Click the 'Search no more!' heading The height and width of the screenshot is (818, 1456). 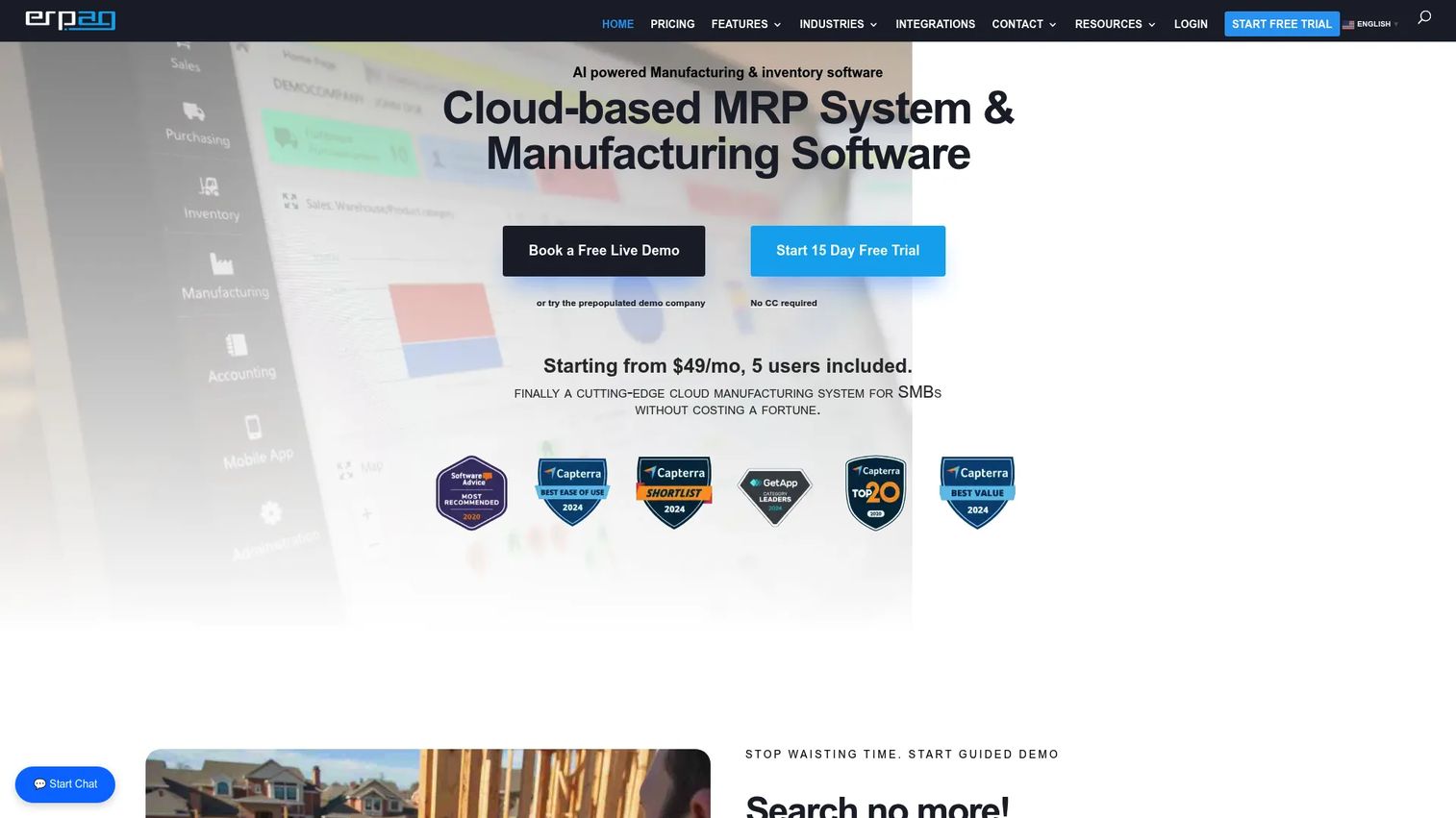pos(877,806)
